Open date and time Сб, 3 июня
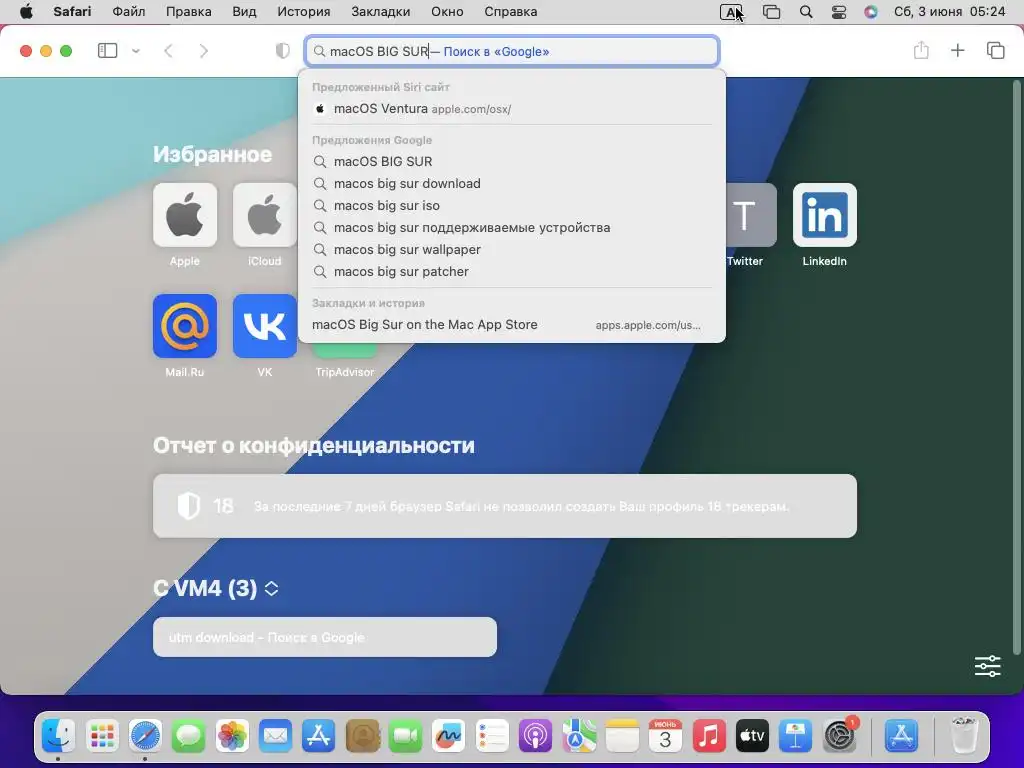Viewport: 1024px width, 768px height. tap(950, 12)
